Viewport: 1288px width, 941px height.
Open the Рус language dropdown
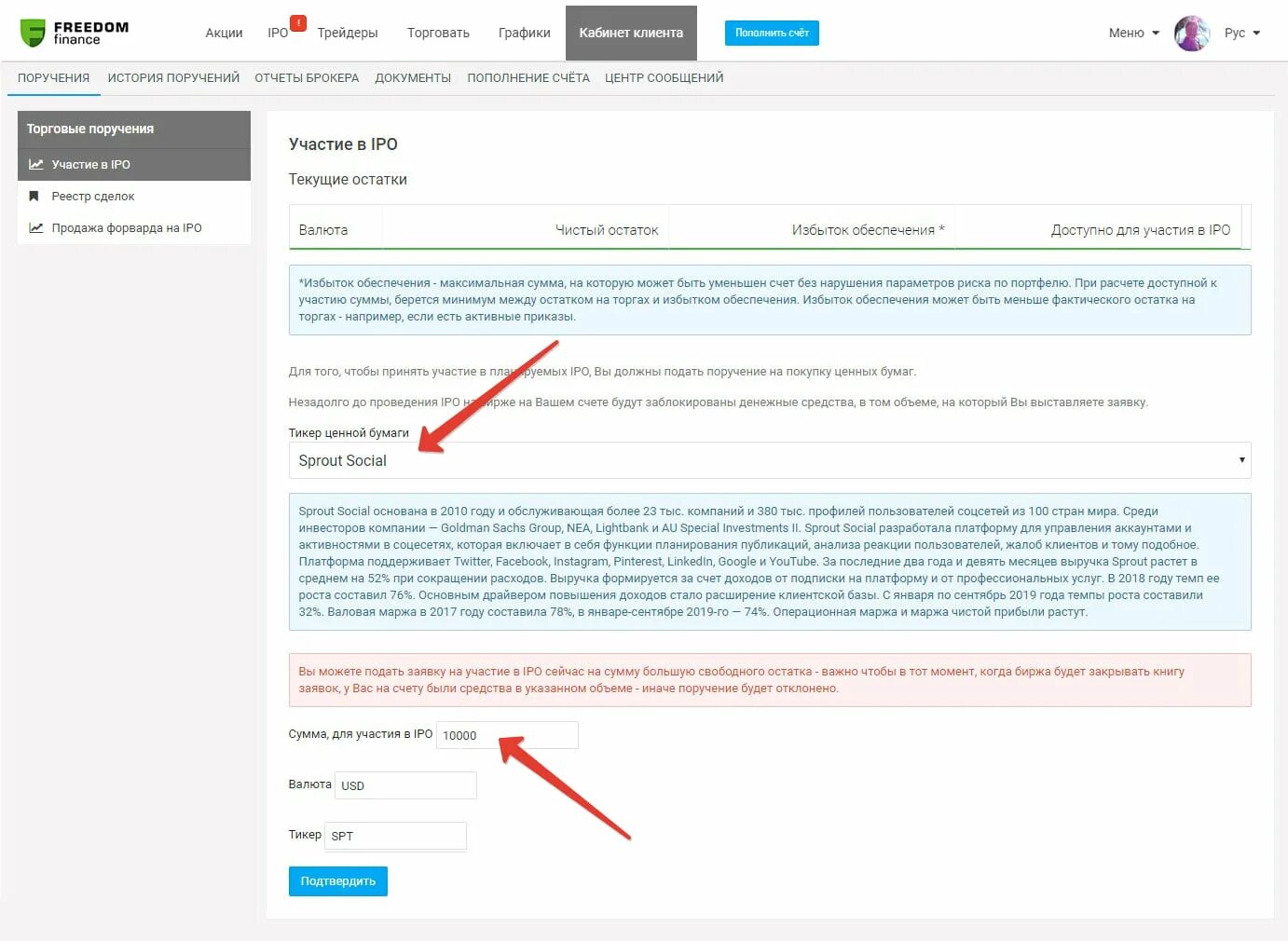click(1242, 33)
